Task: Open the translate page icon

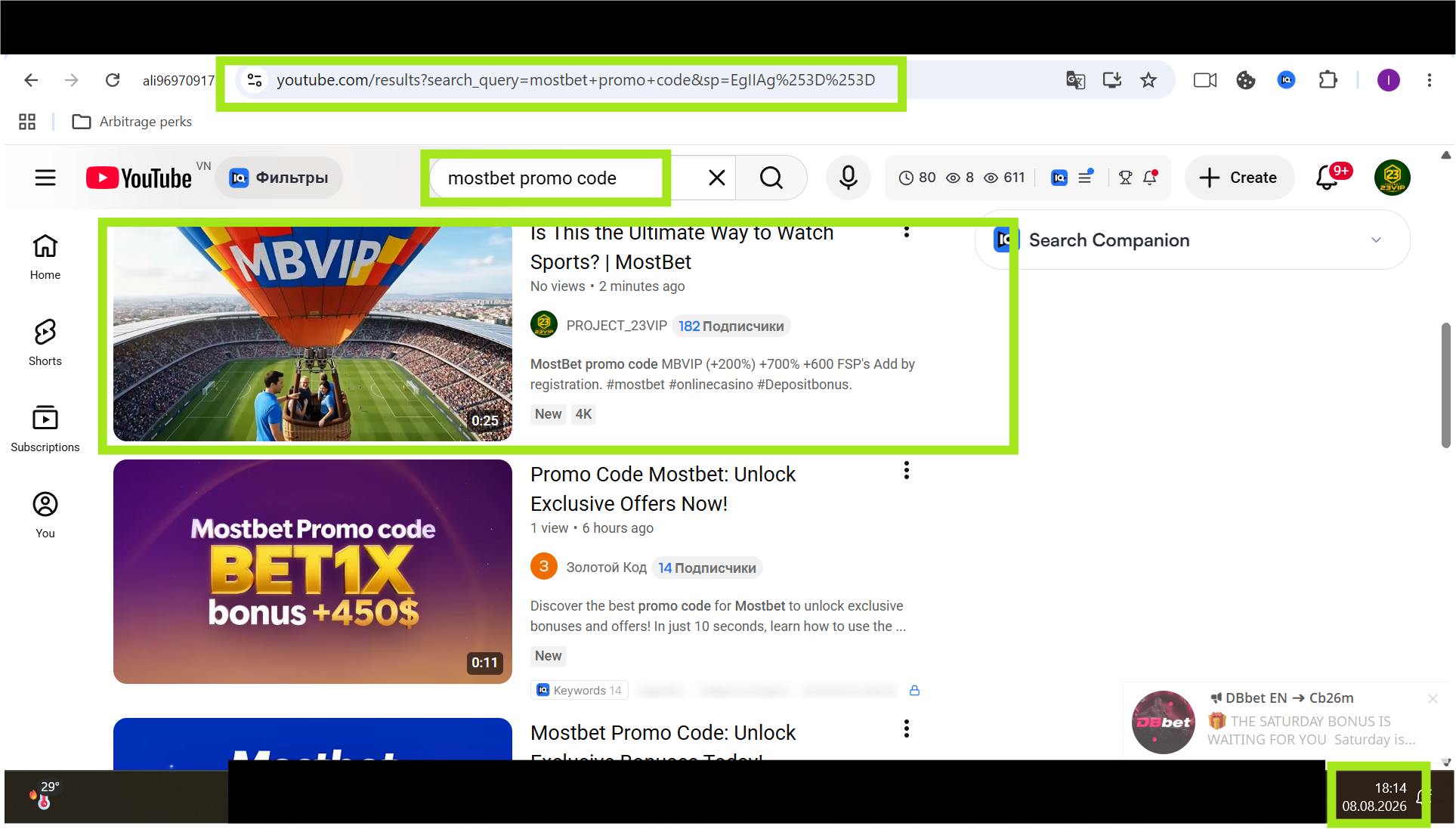Action: [1075, 80]
